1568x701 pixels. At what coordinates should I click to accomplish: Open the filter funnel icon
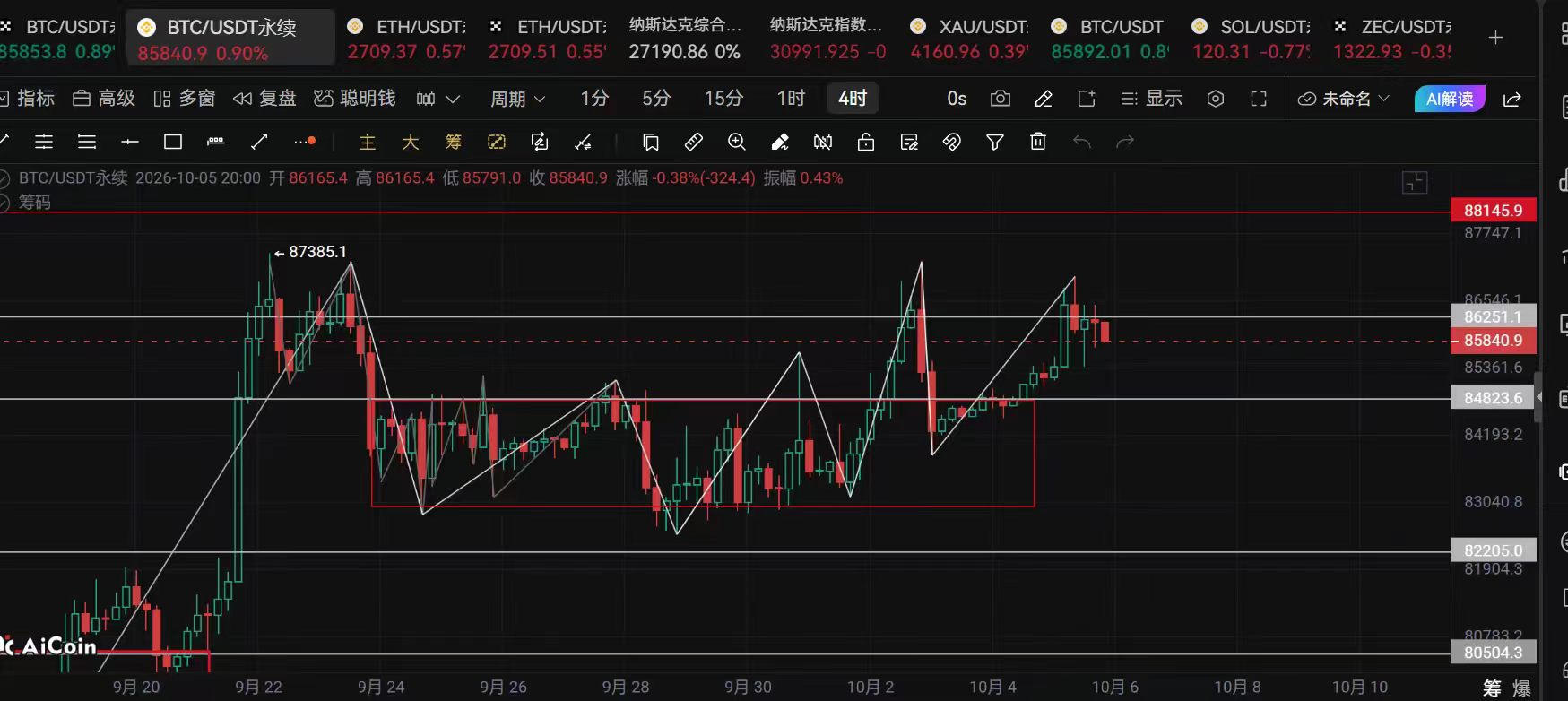(x=994, y=142)
